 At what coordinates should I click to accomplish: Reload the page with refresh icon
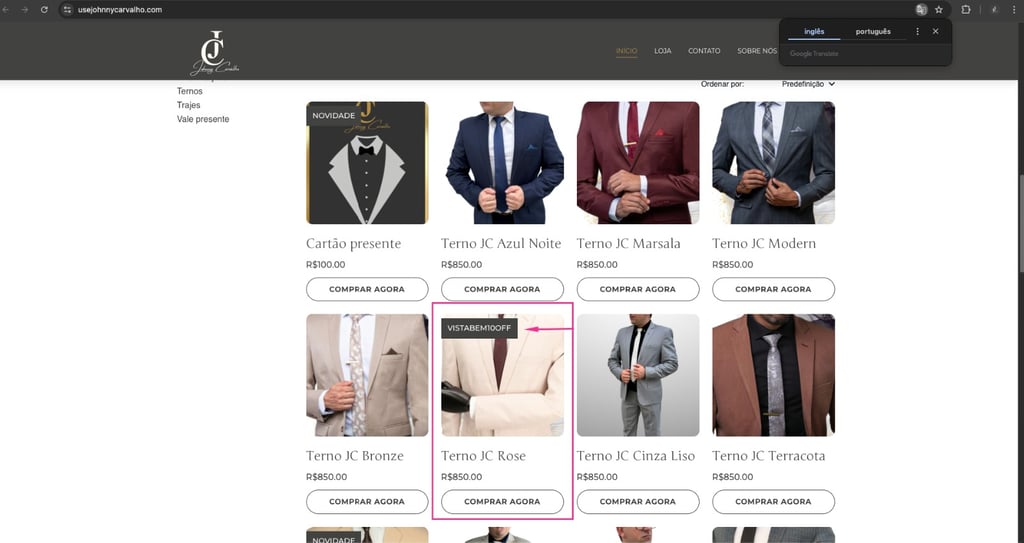pyautogui.click(x=44, y=10)
